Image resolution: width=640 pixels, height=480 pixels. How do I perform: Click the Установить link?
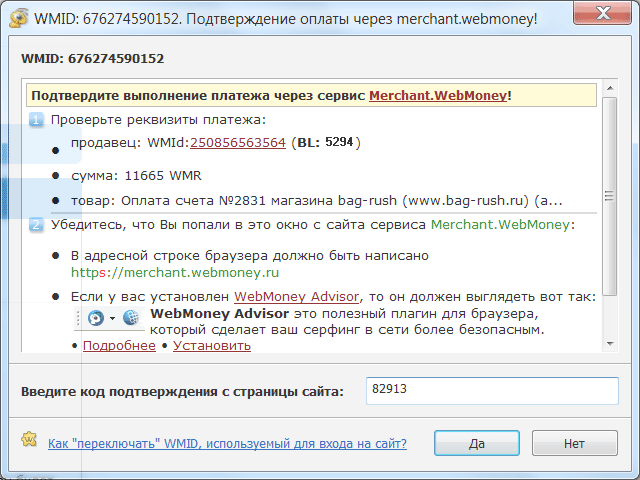click(x=212, y=345)
